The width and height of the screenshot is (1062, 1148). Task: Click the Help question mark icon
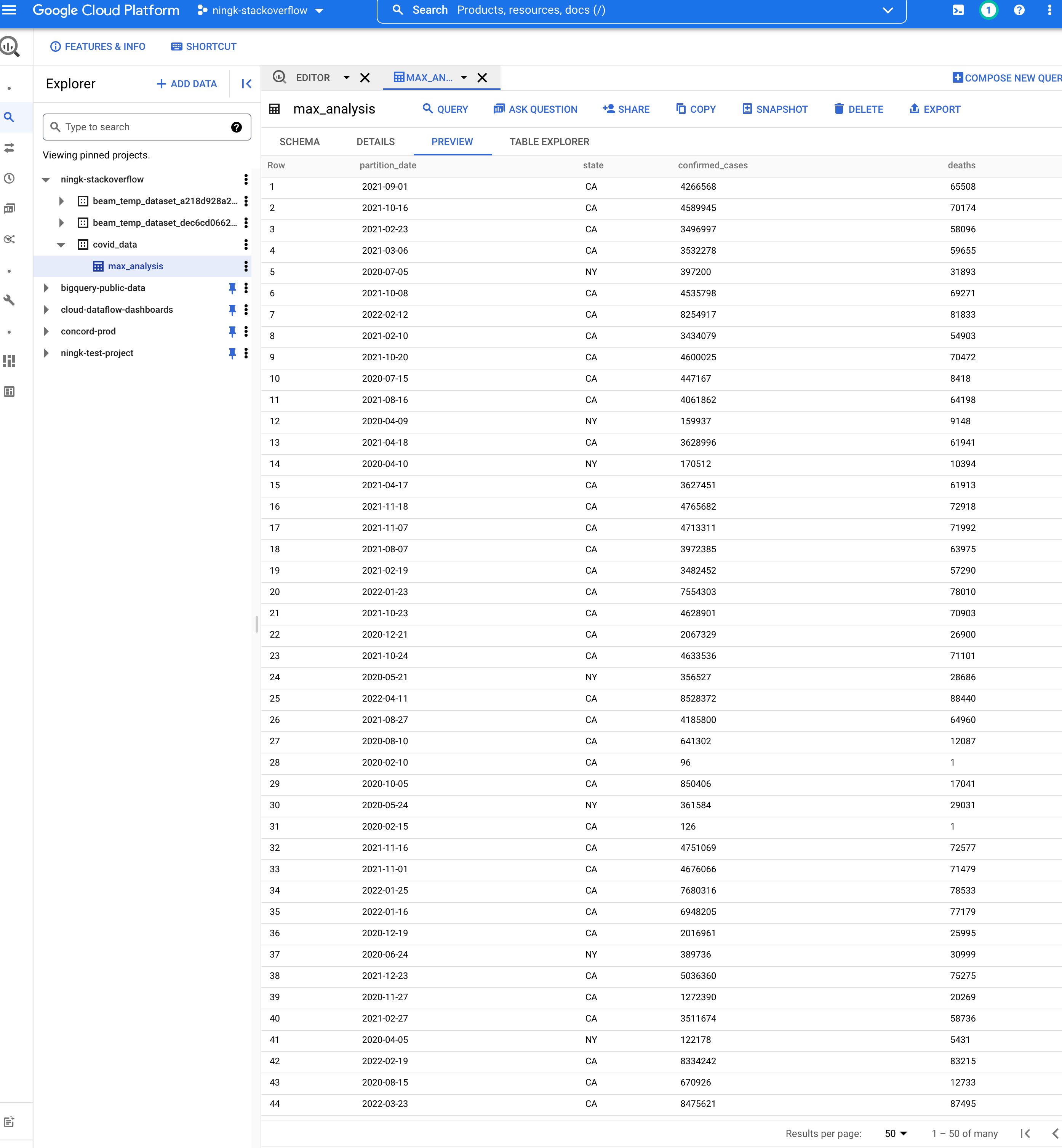[1019, 10]
